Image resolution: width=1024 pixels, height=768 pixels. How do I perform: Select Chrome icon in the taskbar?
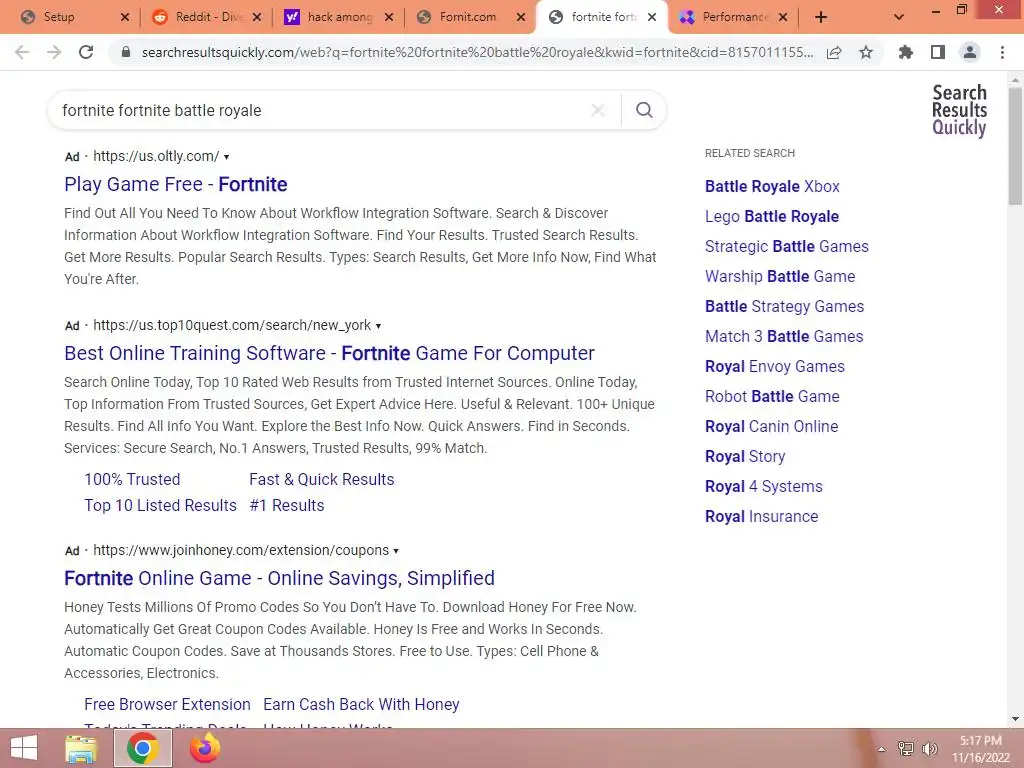[x=143, y=748]
